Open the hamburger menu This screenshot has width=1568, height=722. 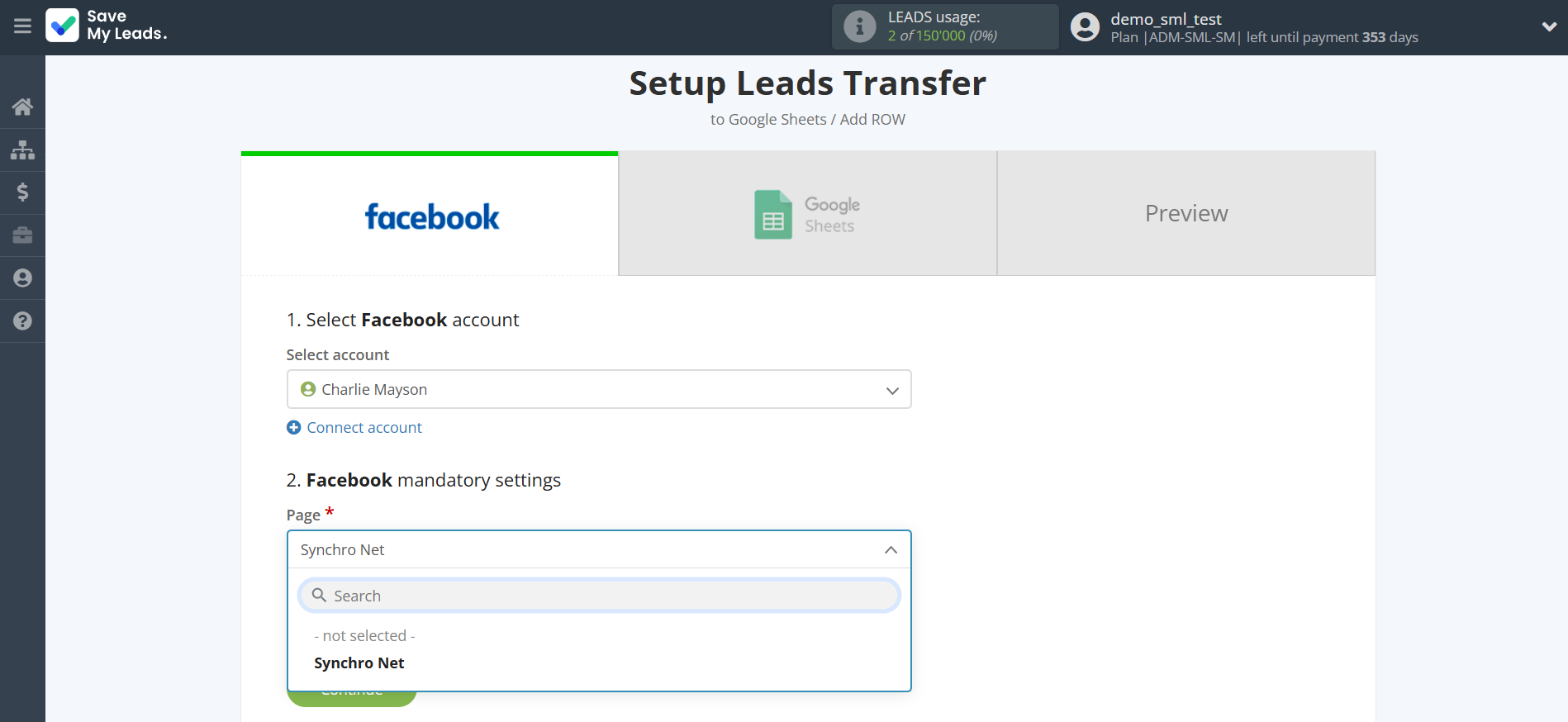click(x=22, y=26)
